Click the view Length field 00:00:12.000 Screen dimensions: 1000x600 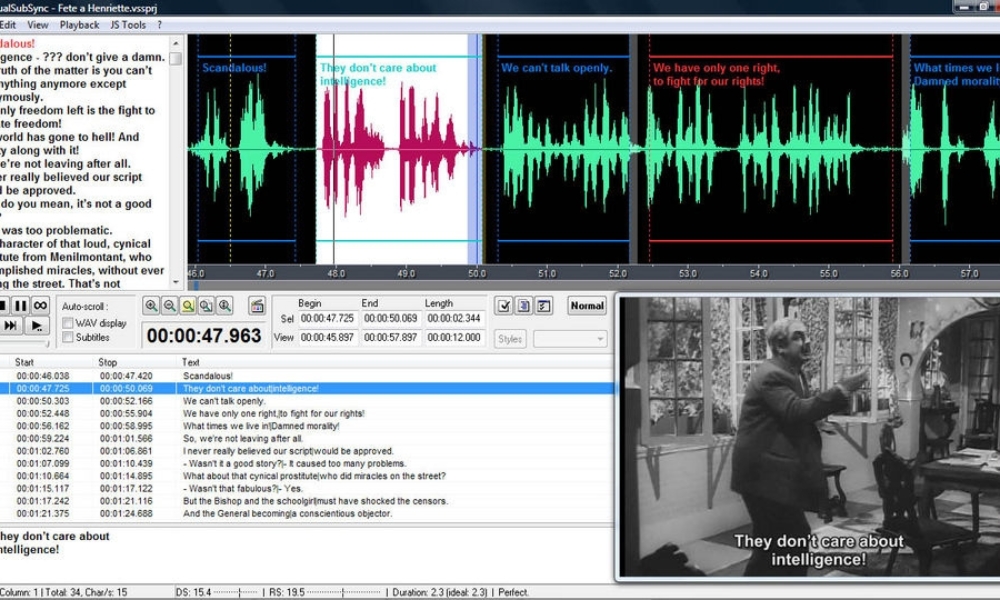click(453, 337)
